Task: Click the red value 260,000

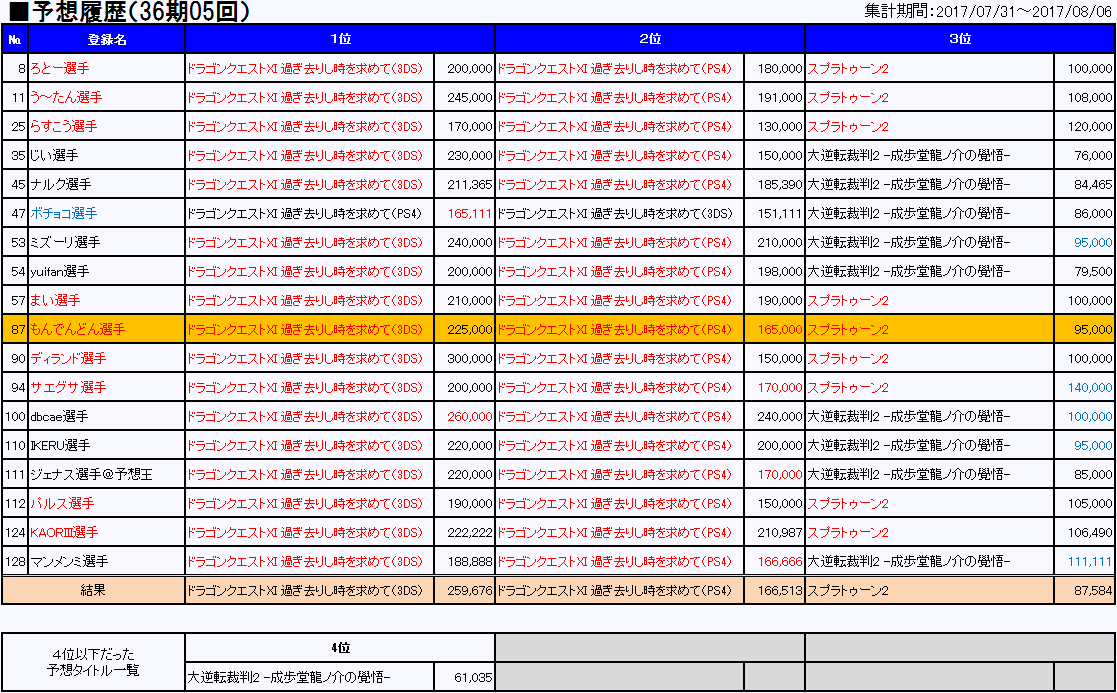Action: coord(469,417)
